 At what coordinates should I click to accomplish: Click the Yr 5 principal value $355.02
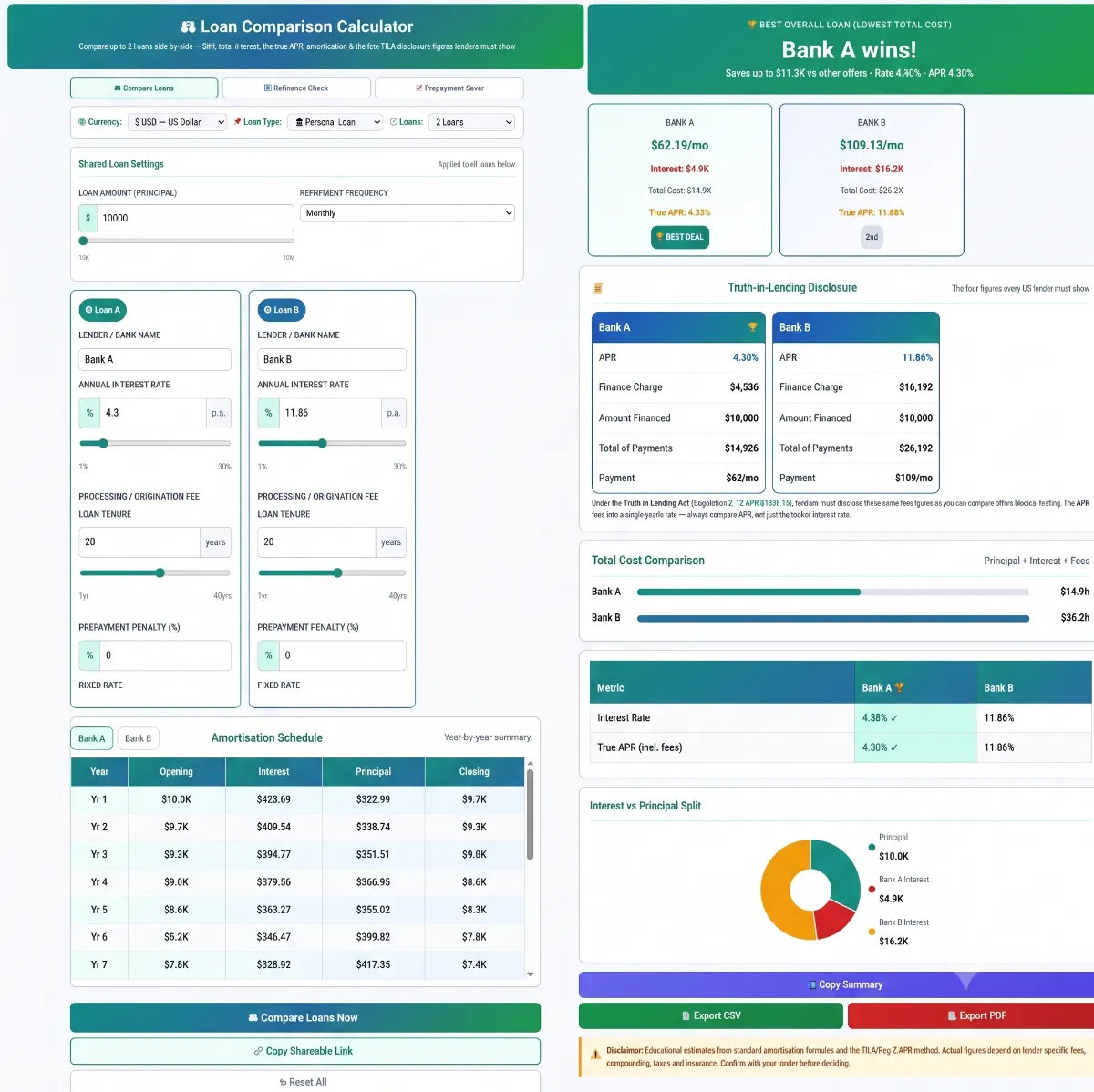point(373,910)
